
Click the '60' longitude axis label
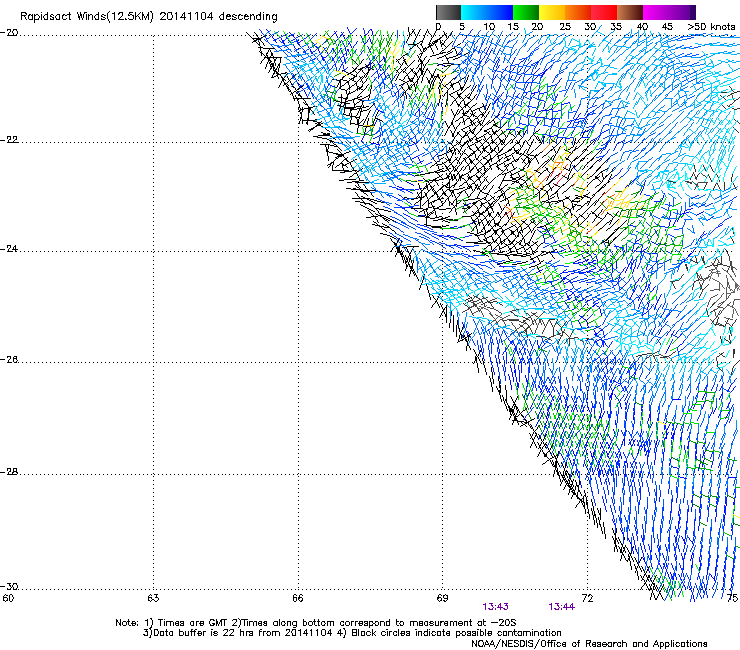click(x=8, y=599)
